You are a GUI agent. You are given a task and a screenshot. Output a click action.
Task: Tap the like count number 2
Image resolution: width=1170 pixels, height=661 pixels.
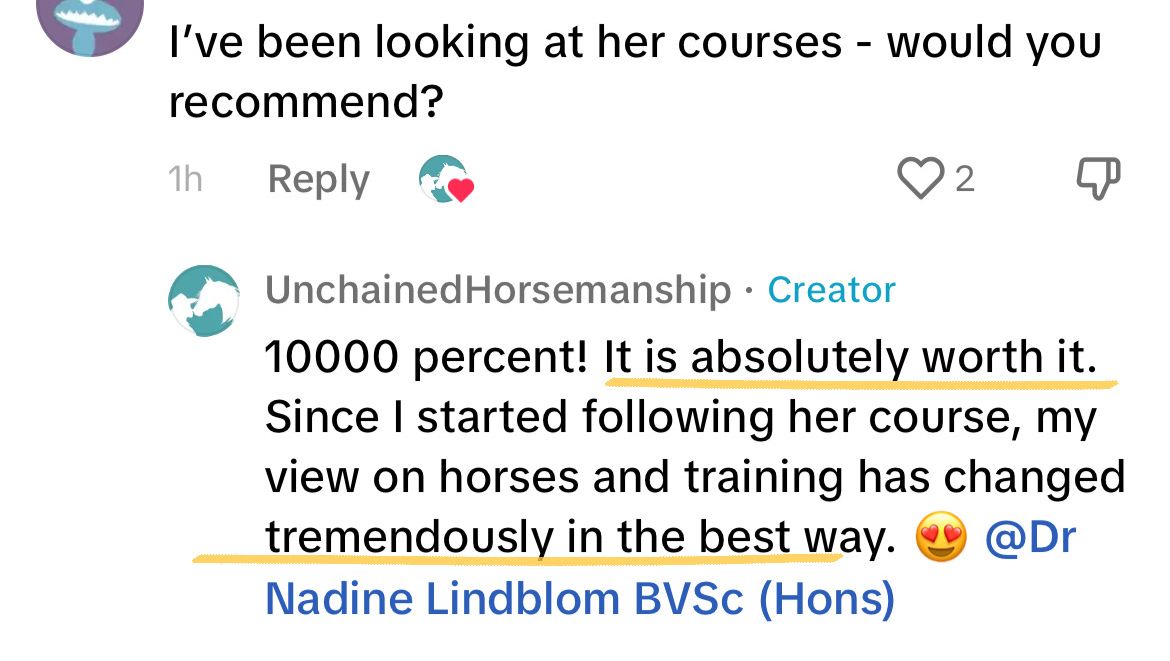pos(964,180)
